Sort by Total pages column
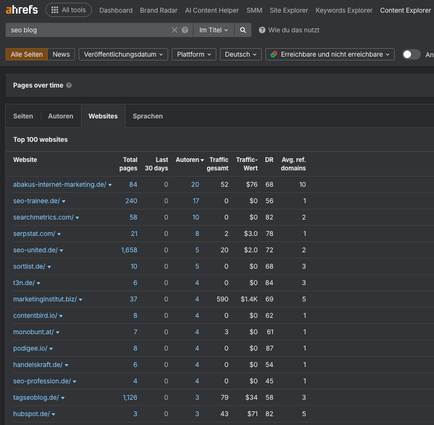The height and width of the screenshot is (425, 434). (x=128, y=164)
